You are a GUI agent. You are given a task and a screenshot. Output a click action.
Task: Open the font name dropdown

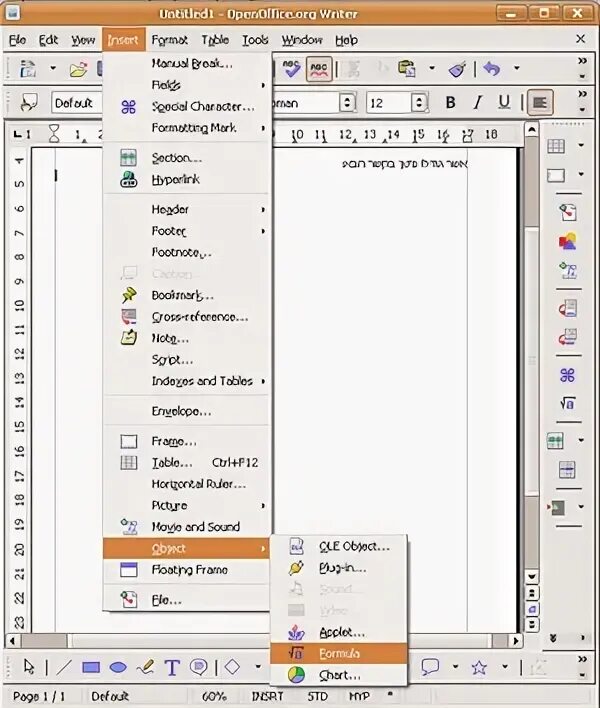[x=347, y=103]
